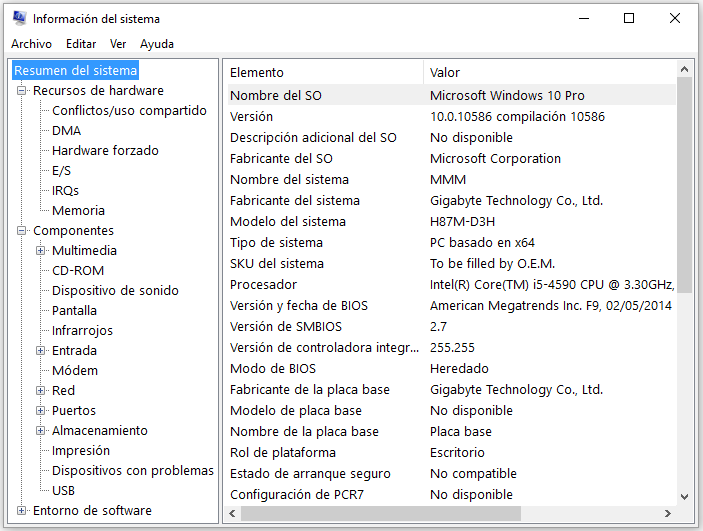This screenshot has width=703, height=531.
Task: Open the Ayuda menu
Action: point(157,44)
